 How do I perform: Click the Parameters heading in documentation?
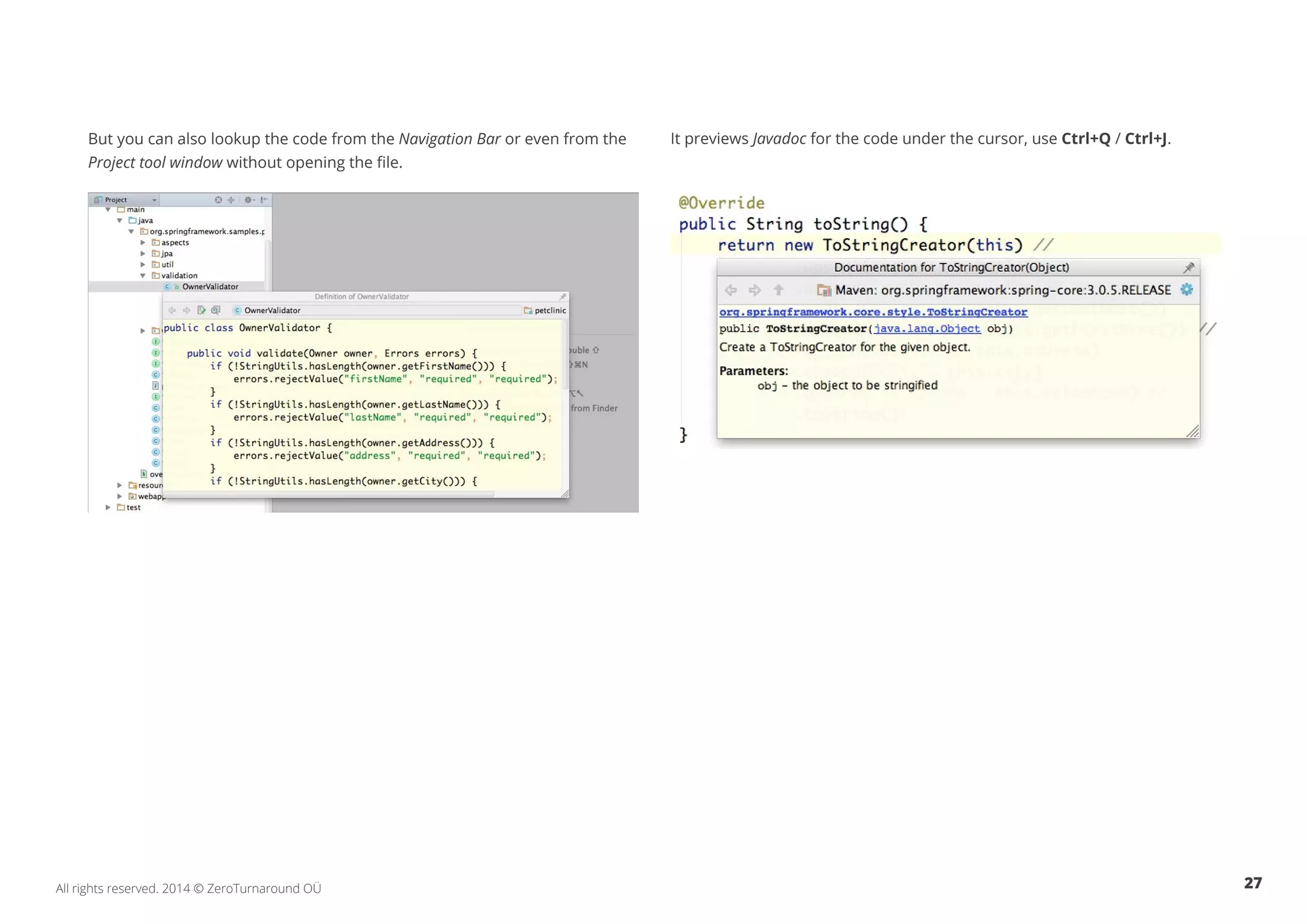(x=754, y=371)
